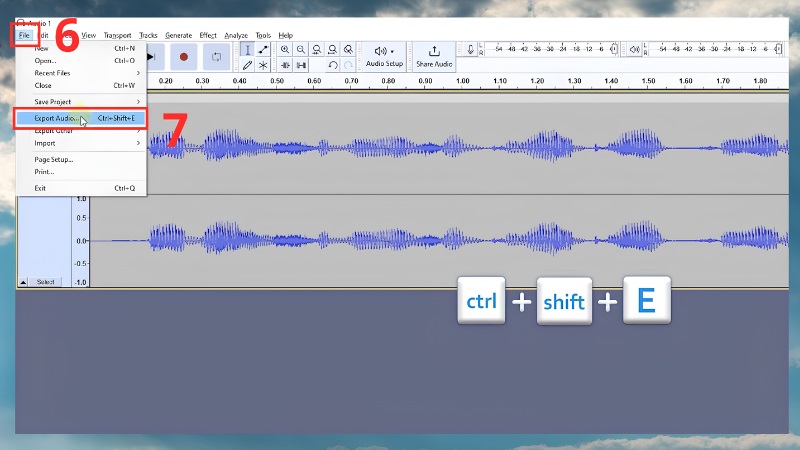
Task: Choose Close from the File menu
Action: (x=82, y=85)
